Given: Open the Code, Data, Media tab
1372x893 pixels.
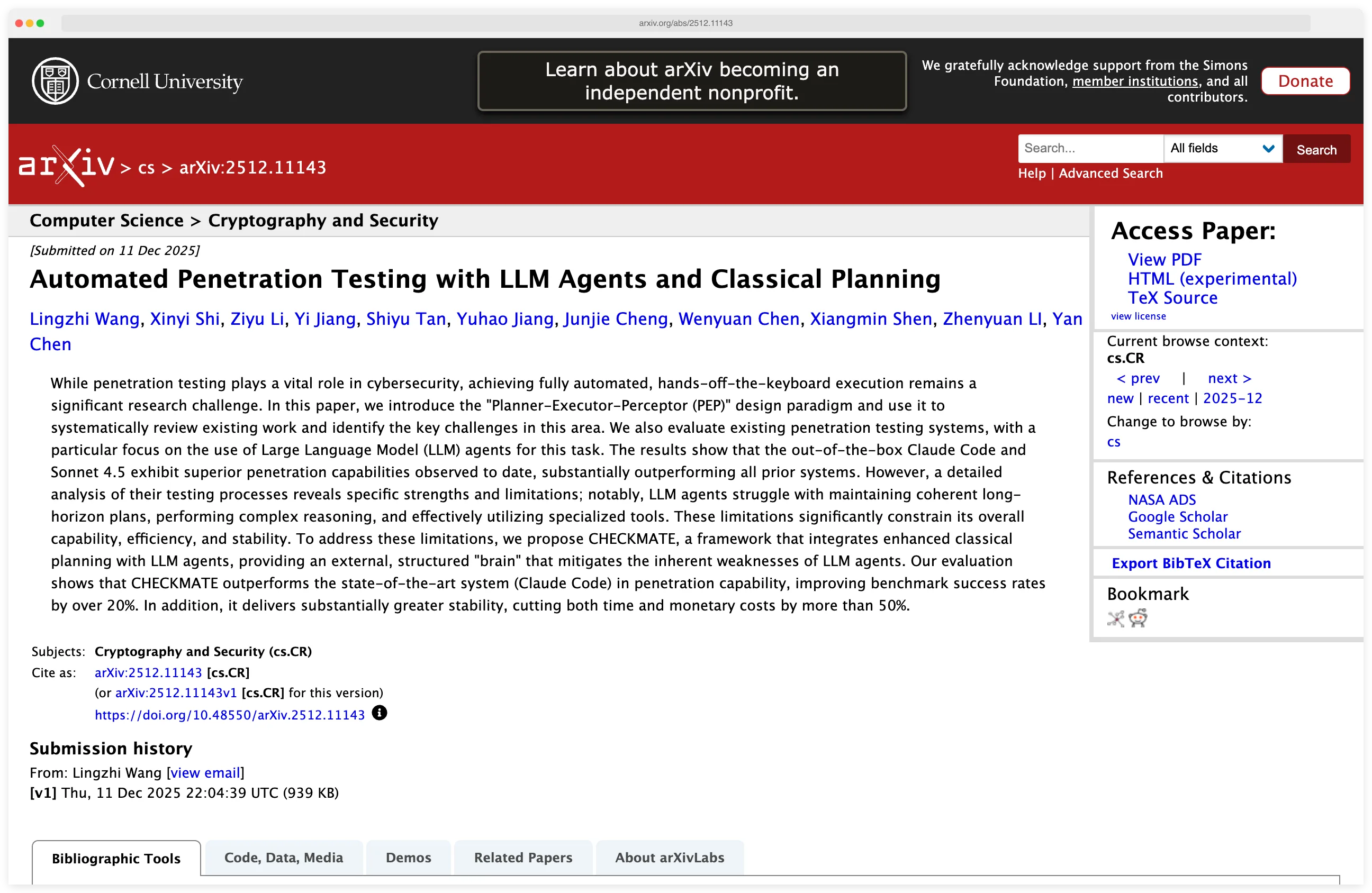Looking at the screenshot, I should (x=284, y=857).
